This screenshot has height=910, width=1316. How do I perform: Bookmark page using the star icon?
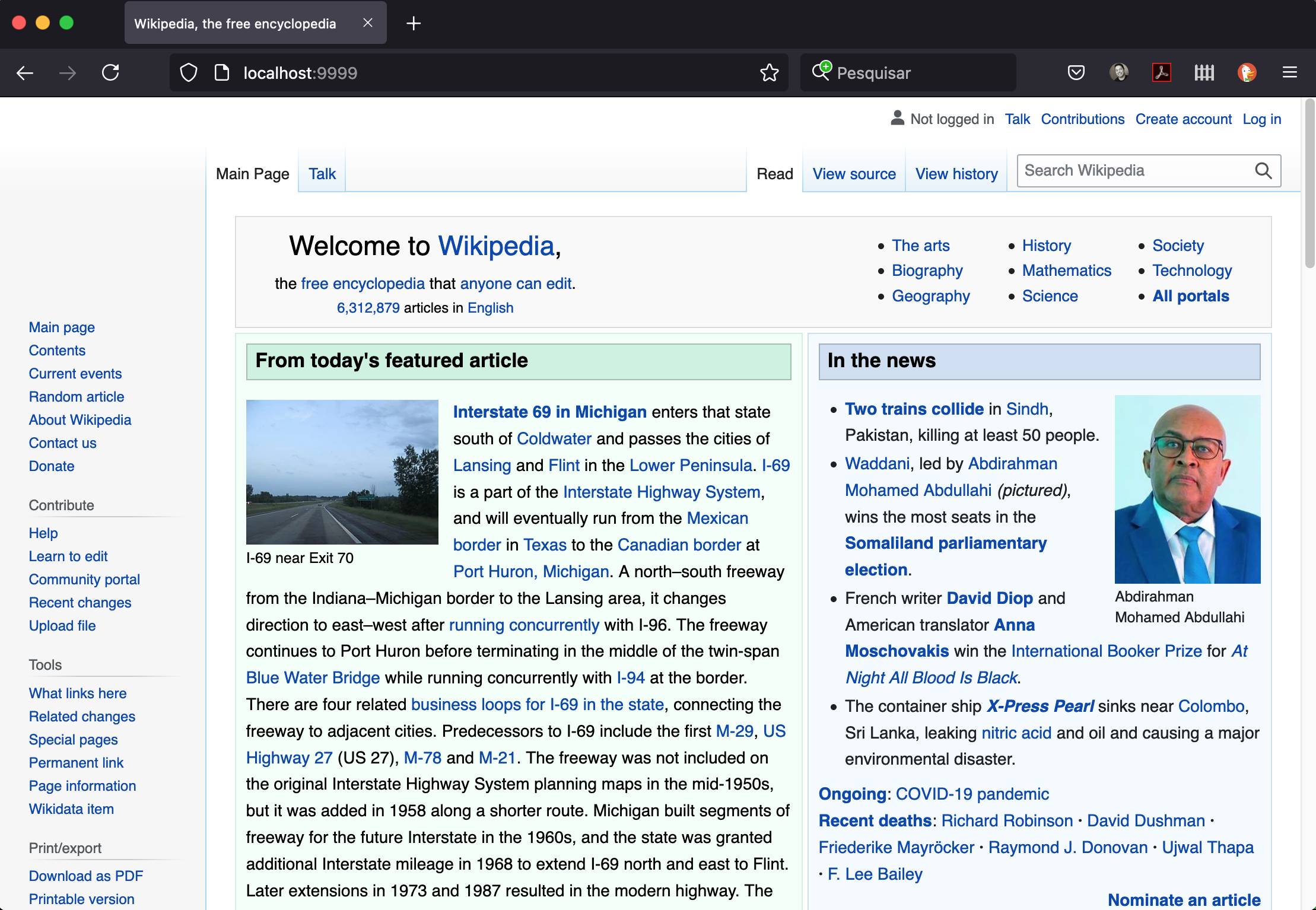coord(769,73)
